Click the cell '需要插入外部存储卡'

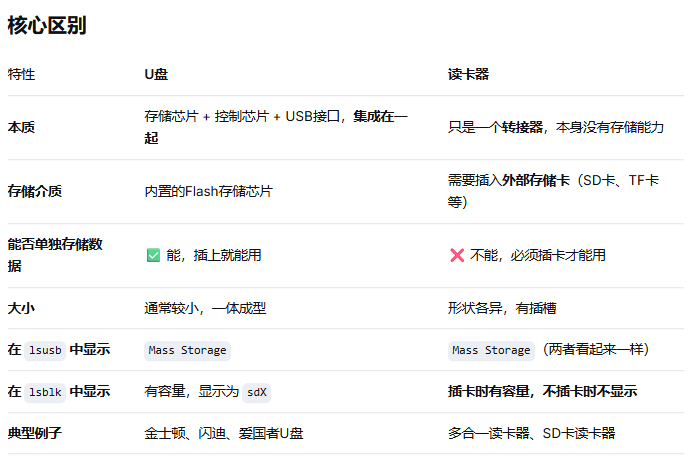click(553, 191)
